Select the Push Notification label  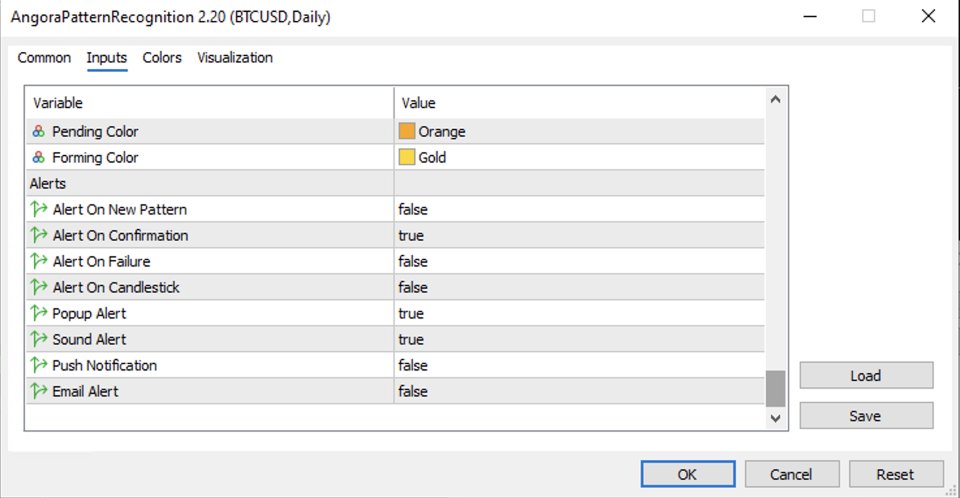coord(105,365)
